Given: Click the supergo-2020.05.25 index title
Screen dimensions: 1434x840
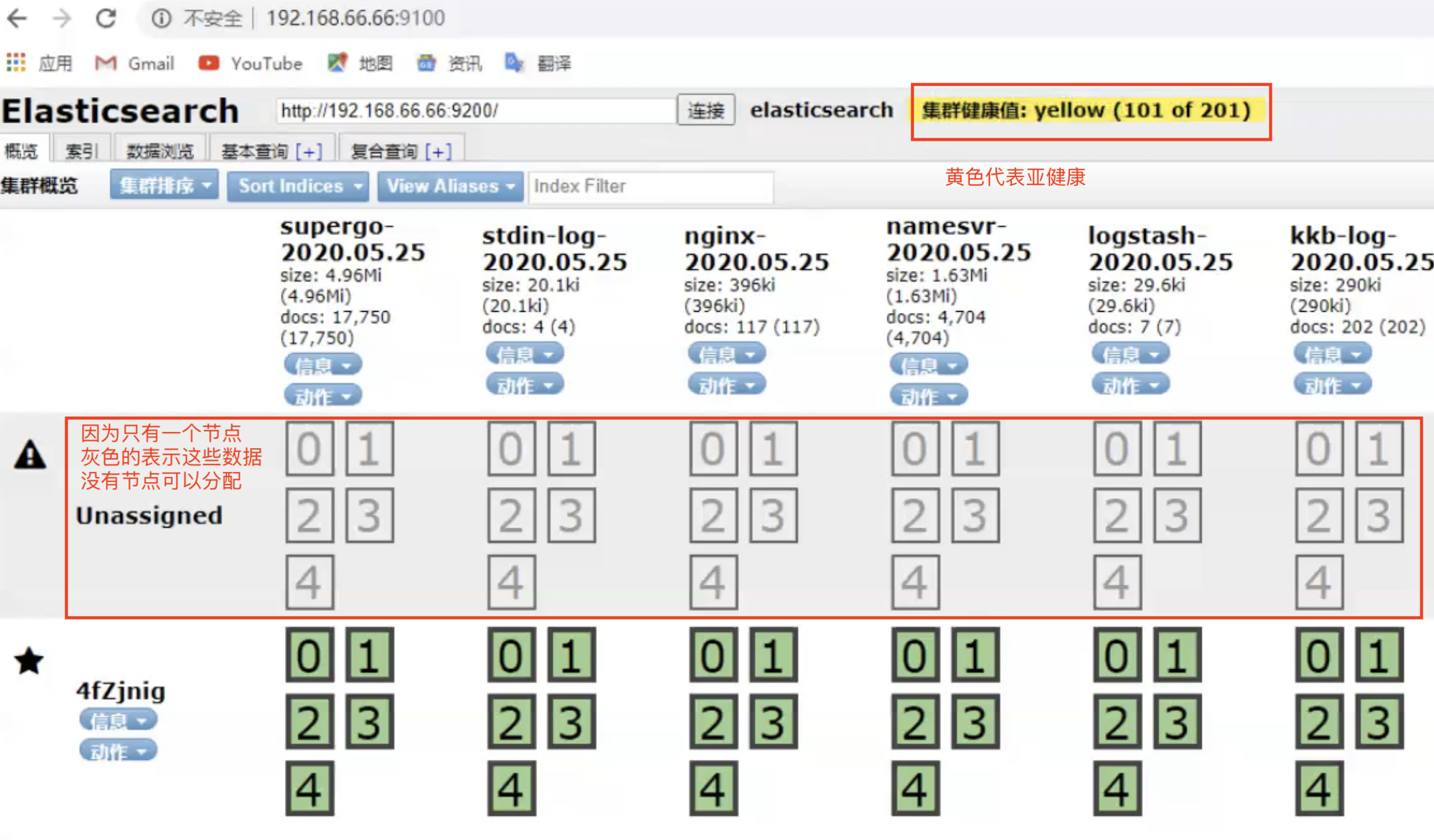Looking at the screenshot, I should 353,239.
